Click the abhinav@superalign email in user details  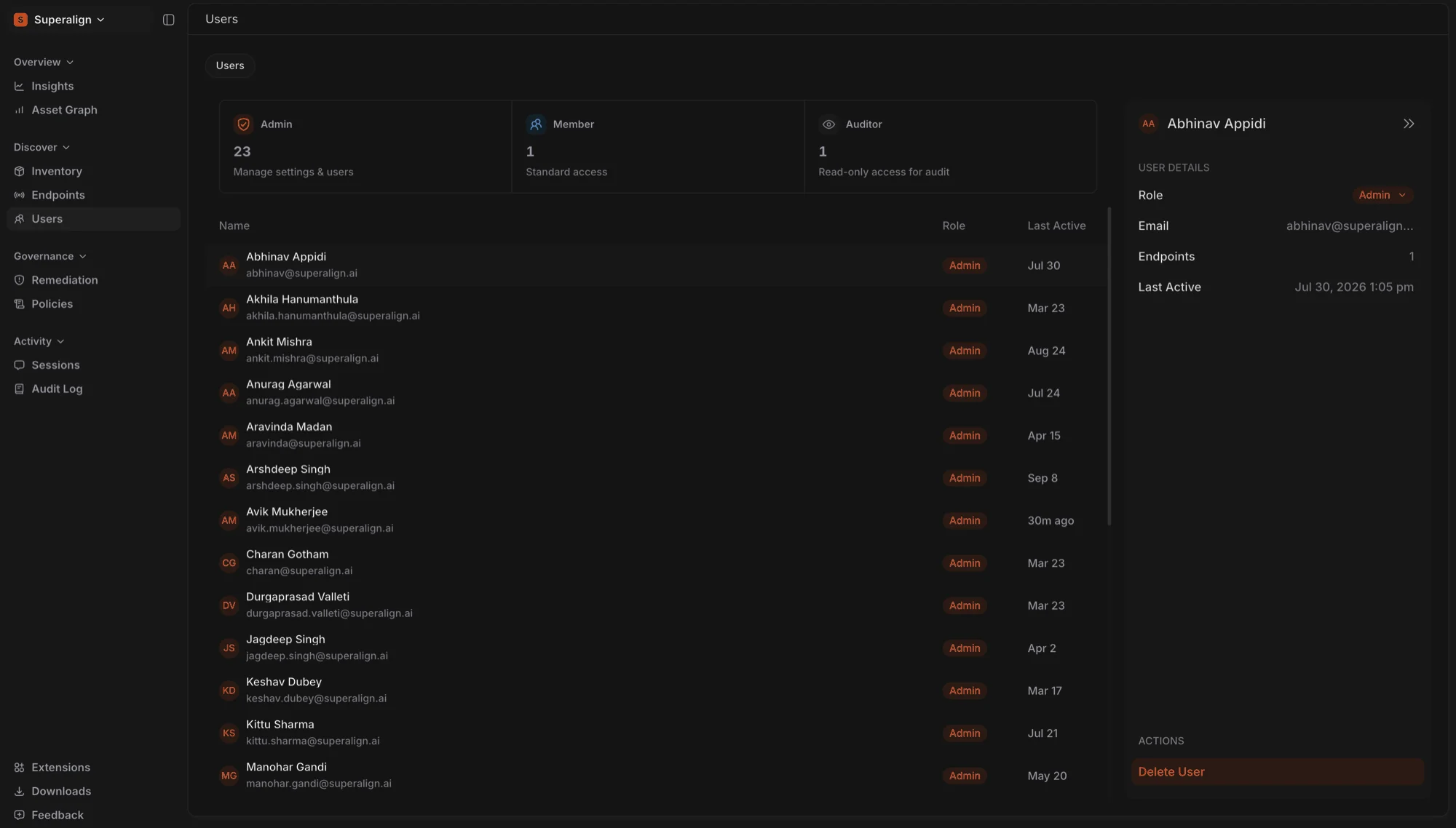(x=1349, y=226)
